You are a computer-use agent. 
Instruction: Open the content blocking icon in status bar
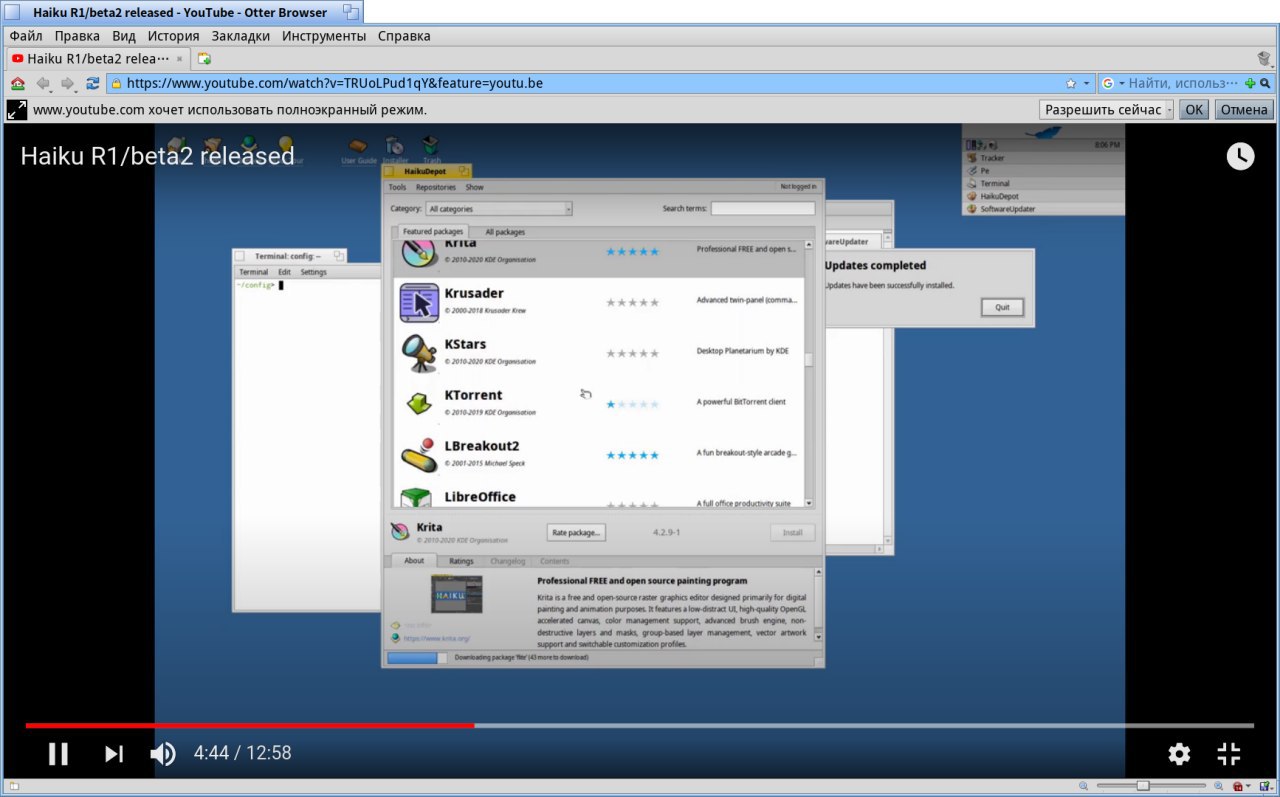(1237, 787)
